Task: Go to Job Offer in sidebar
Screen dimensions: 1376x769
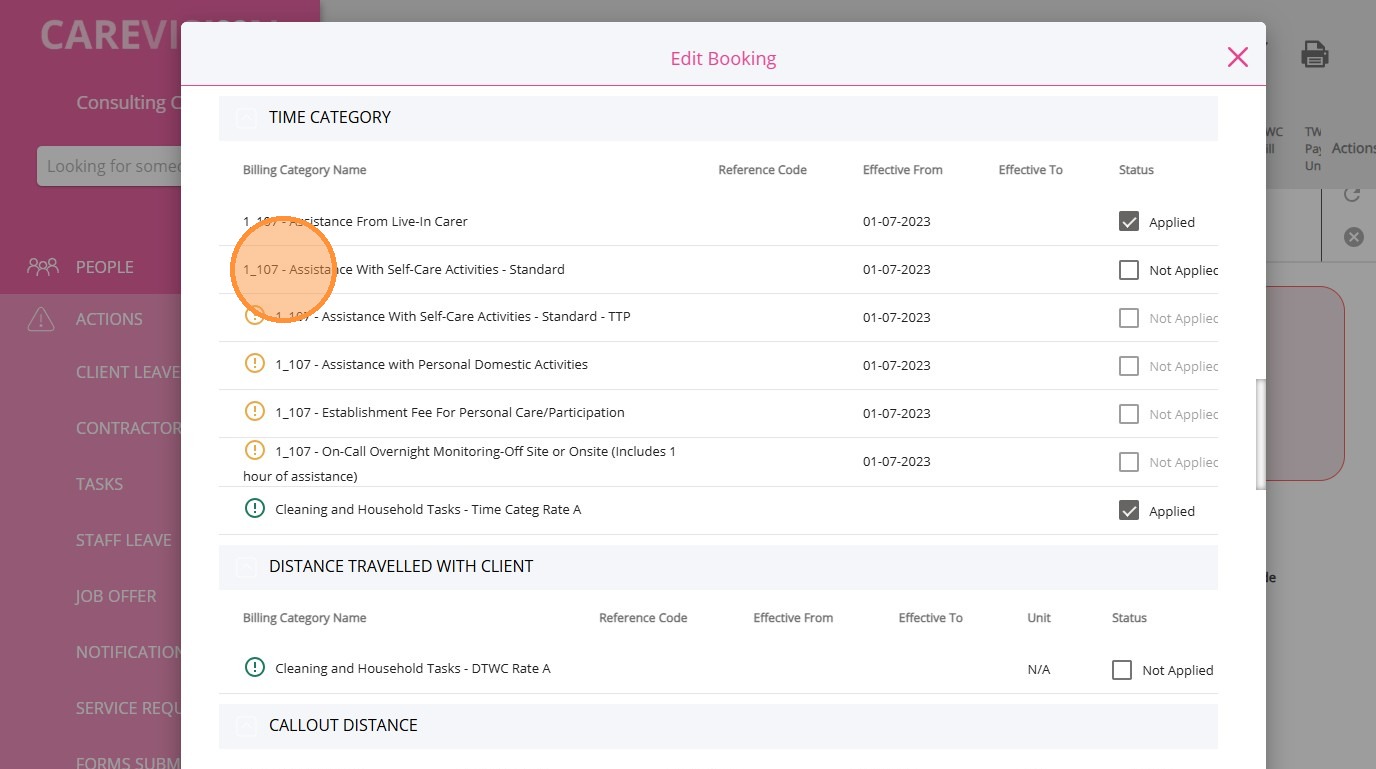Action: click(x=116, y=596)
